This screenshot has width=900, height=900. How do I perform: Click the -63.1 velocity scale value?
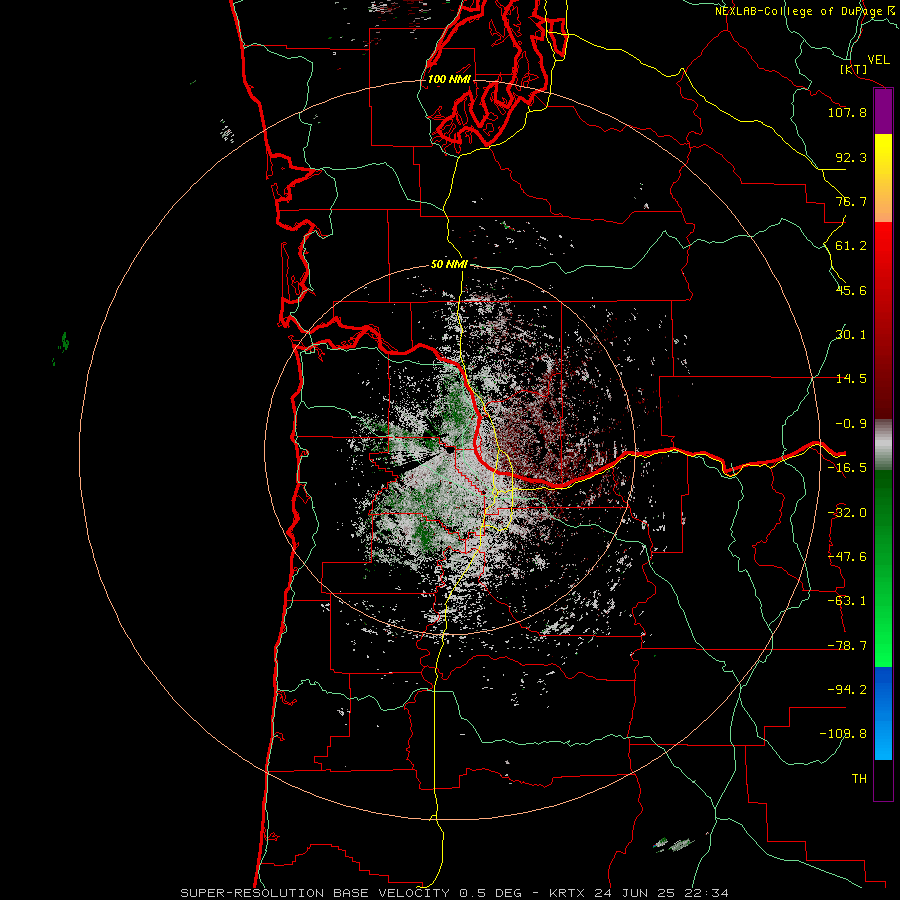(847, 601)
